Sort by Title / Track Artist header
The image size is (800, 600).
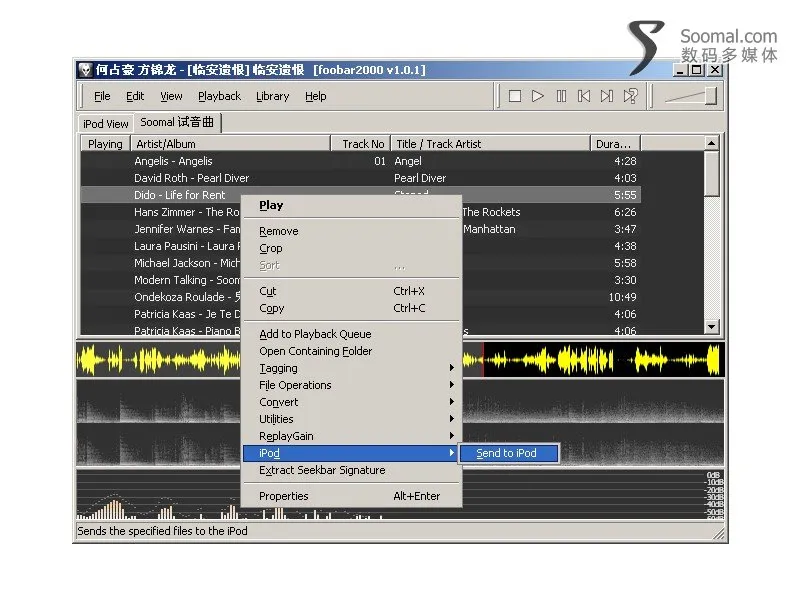tap(490, 144)
